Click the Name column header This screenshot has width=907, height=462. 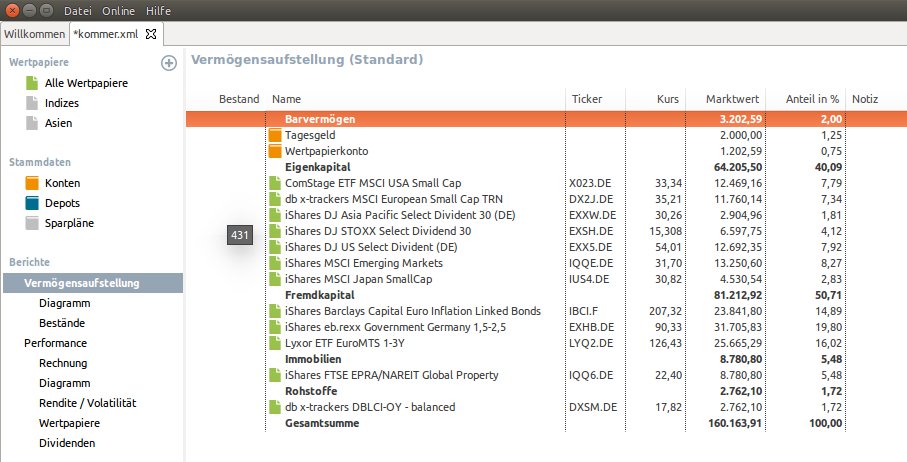(286, 99)
